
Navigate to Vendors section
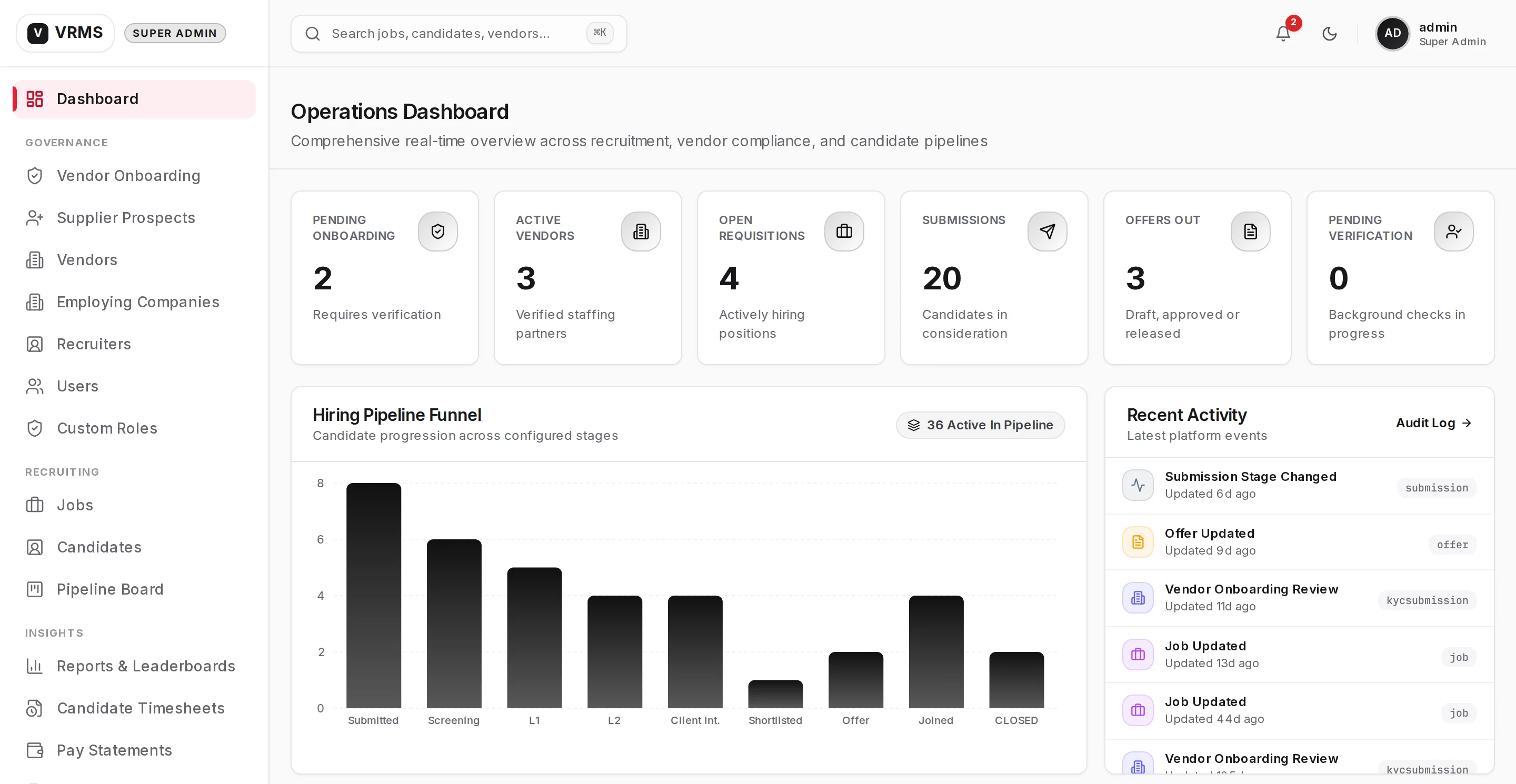pyautogui.click(x=134, y=260)
